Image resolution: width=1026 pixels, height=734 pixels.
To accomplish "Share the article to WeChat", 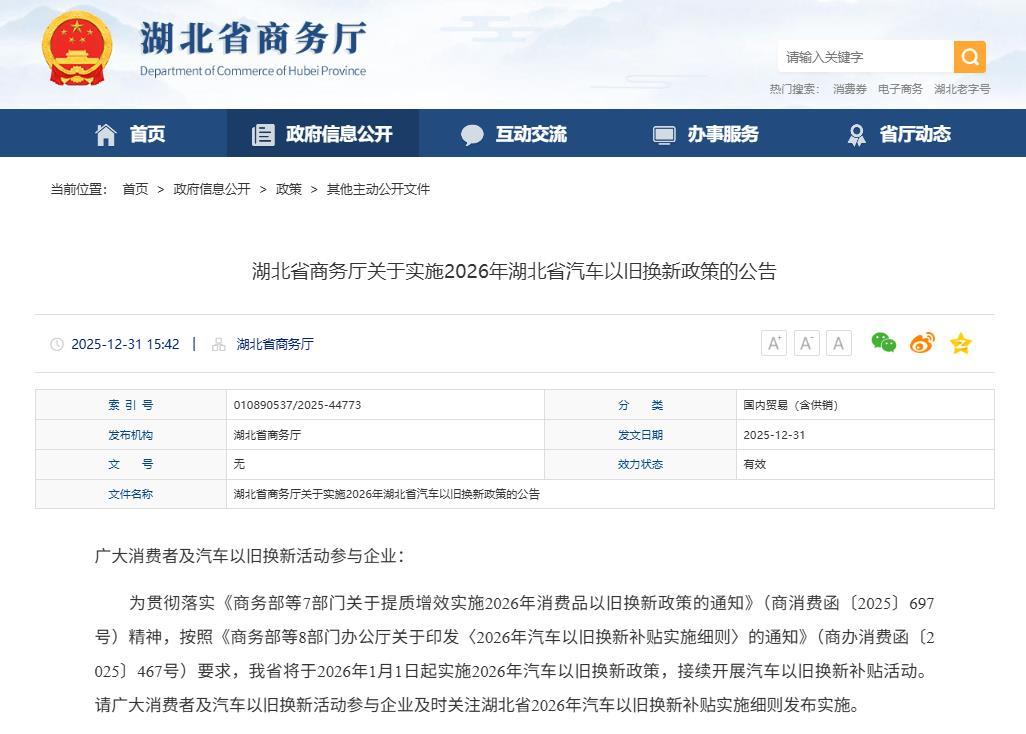I will click(x=884, y=343).
